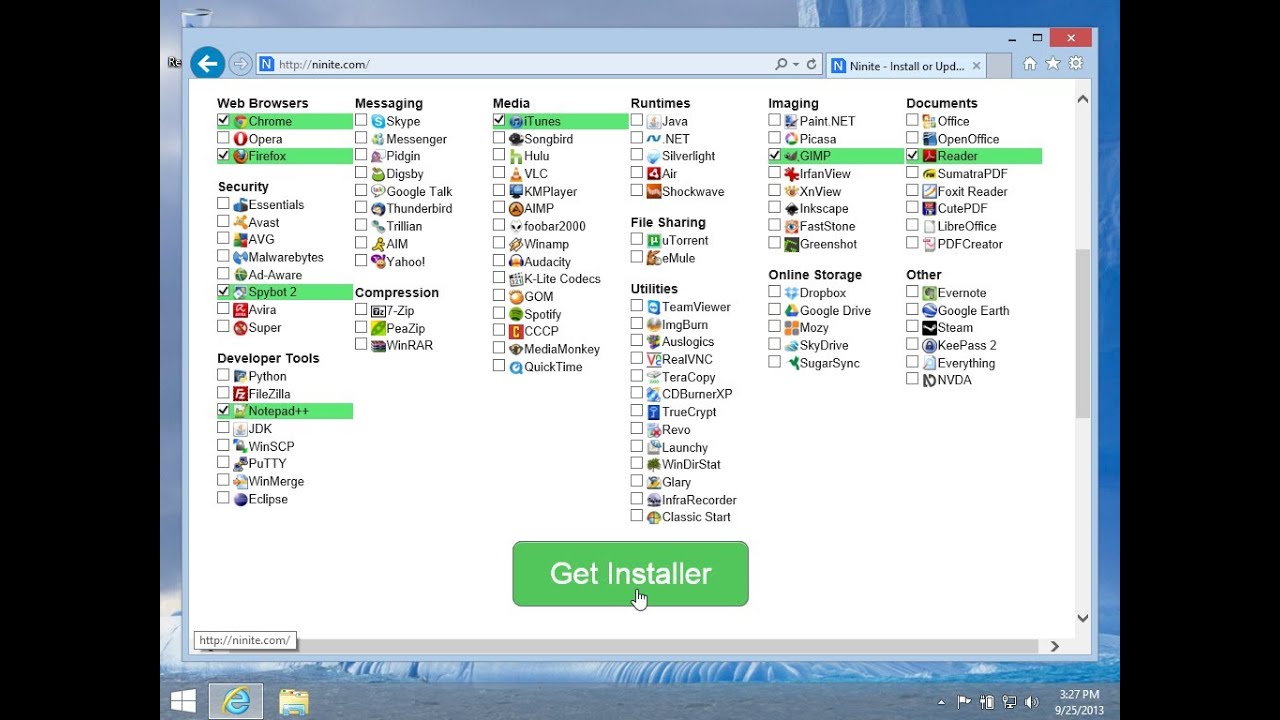
Task: Check the Google Drive checkbox
Action: (774, 309)
